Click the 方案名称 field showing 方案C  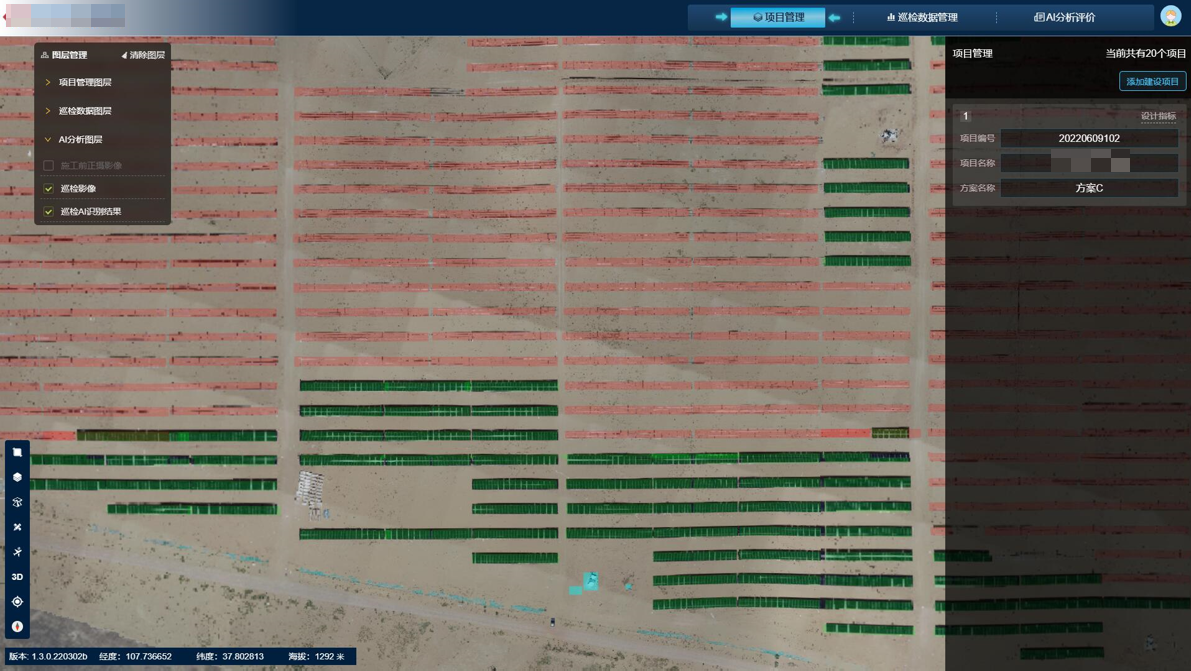tap(1088, 188)
